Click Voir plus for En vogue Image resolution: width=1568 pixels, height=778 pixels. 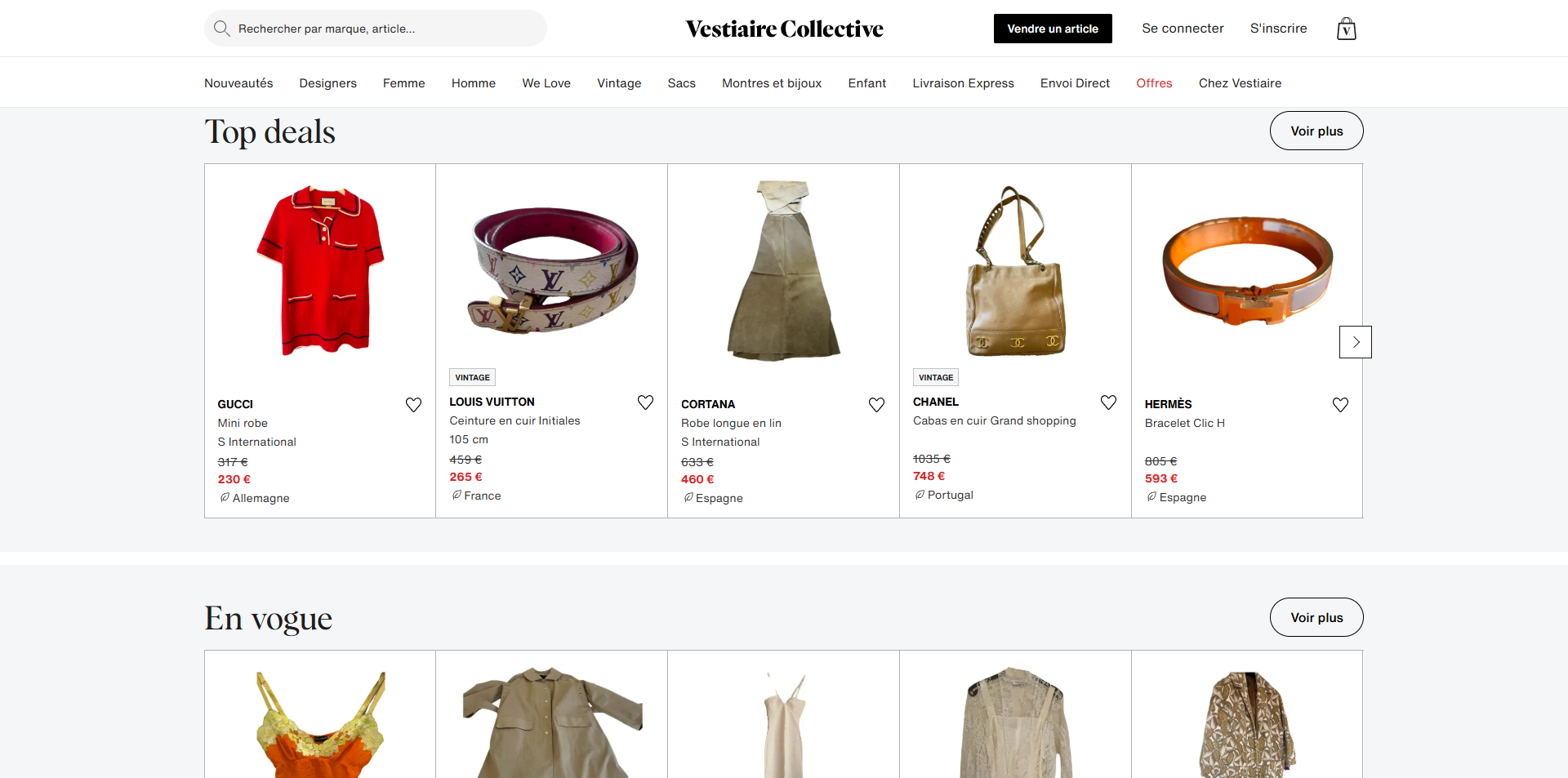tap(1316, 617)
